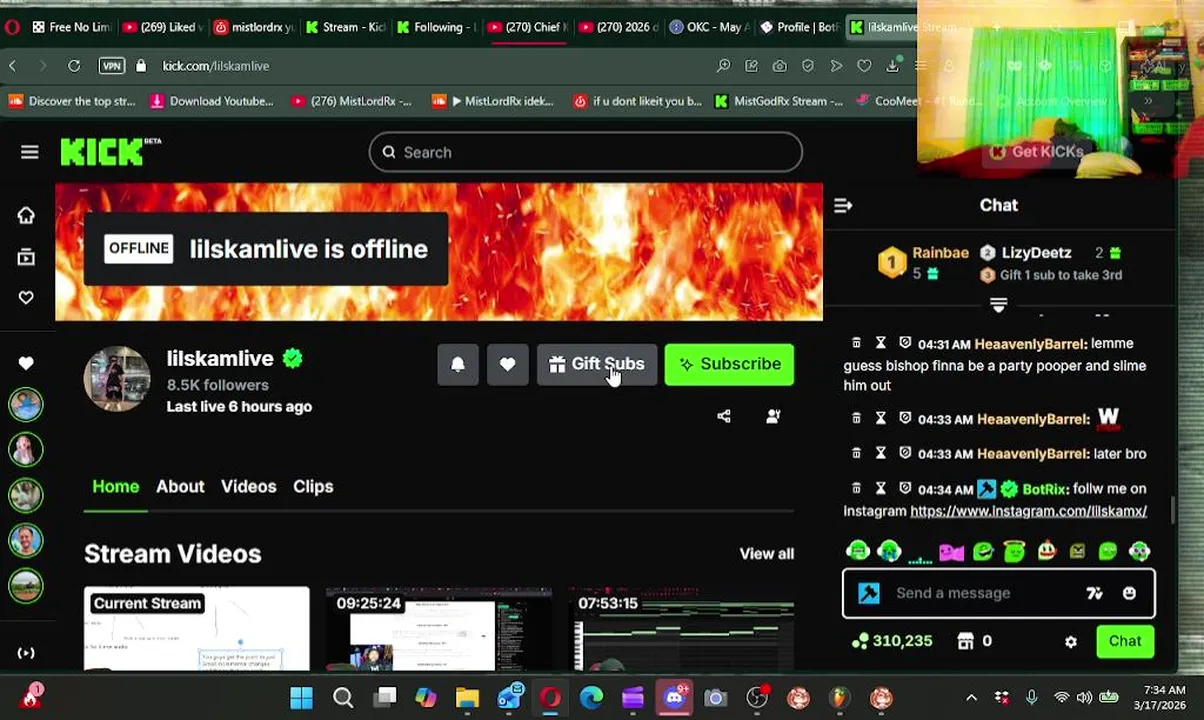Open the 07:53:15 stream video
Viewport: 1204px width, 720px height.
pyautogui.click(x=682, y=629)
